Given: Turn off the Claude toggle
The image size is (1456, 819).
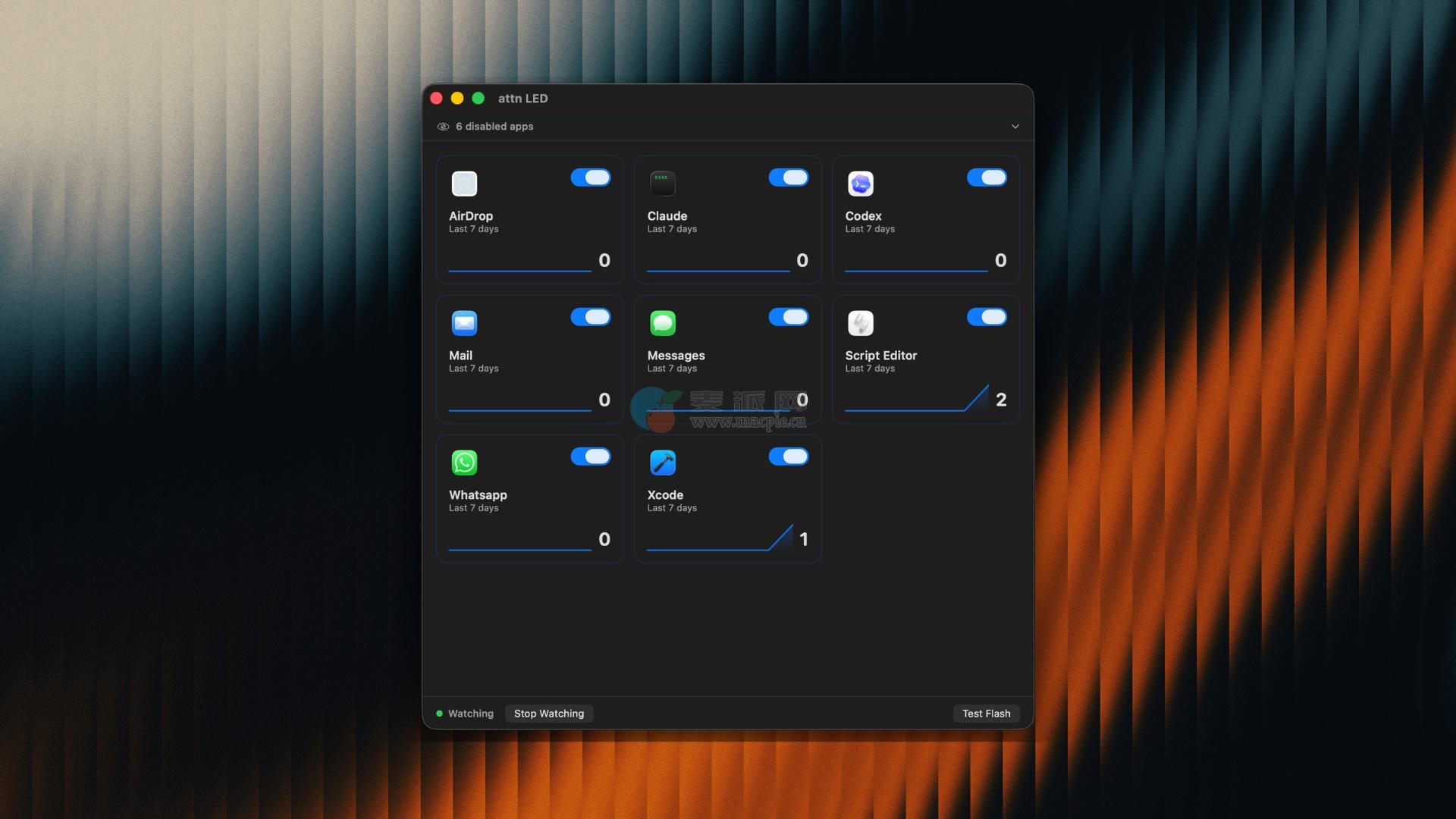Looking at the screenshot, I should (x=788, y=177).
